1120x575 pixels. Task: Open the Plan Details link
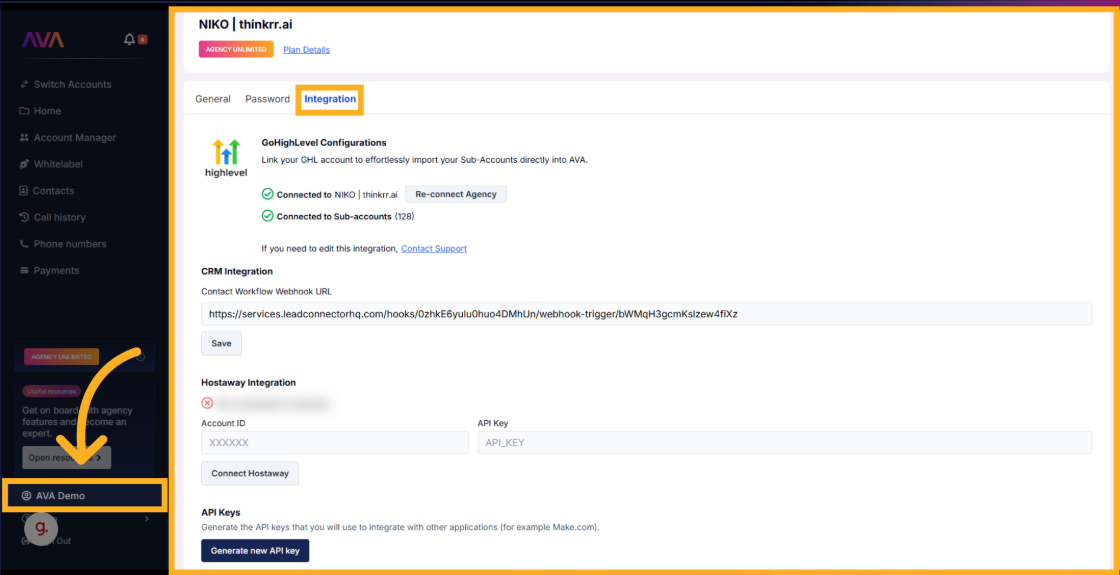[306, 50]
